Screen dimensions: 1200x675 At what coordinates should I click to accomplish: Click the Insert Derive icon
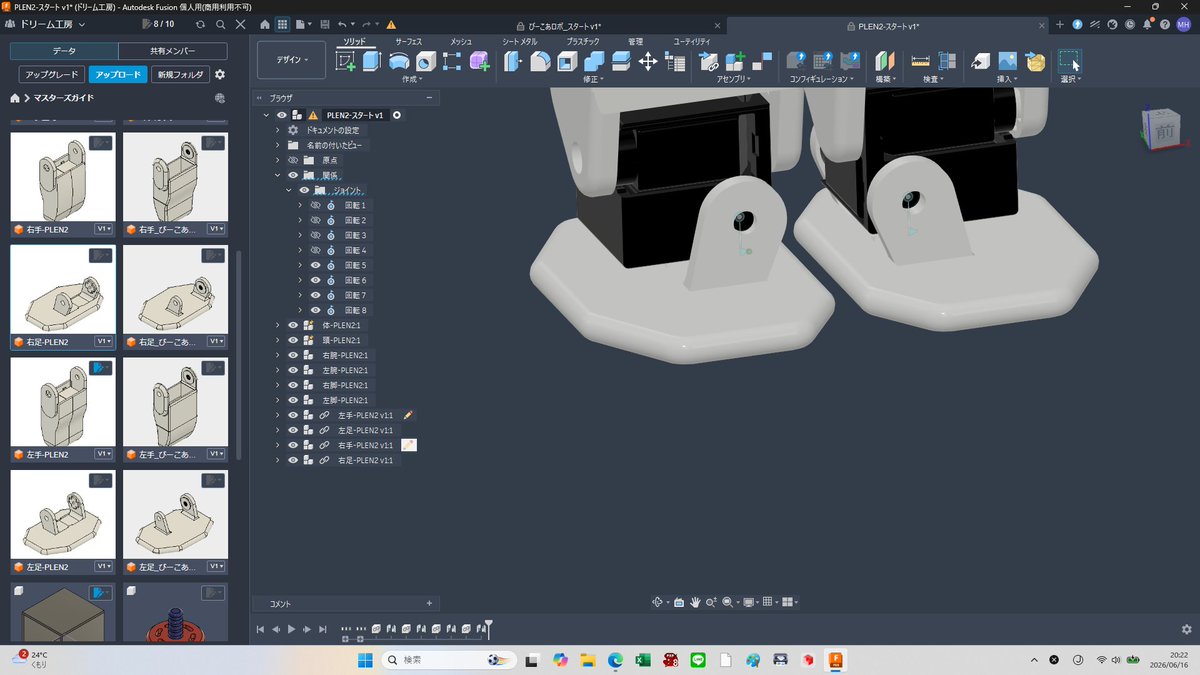pos(981,61)
